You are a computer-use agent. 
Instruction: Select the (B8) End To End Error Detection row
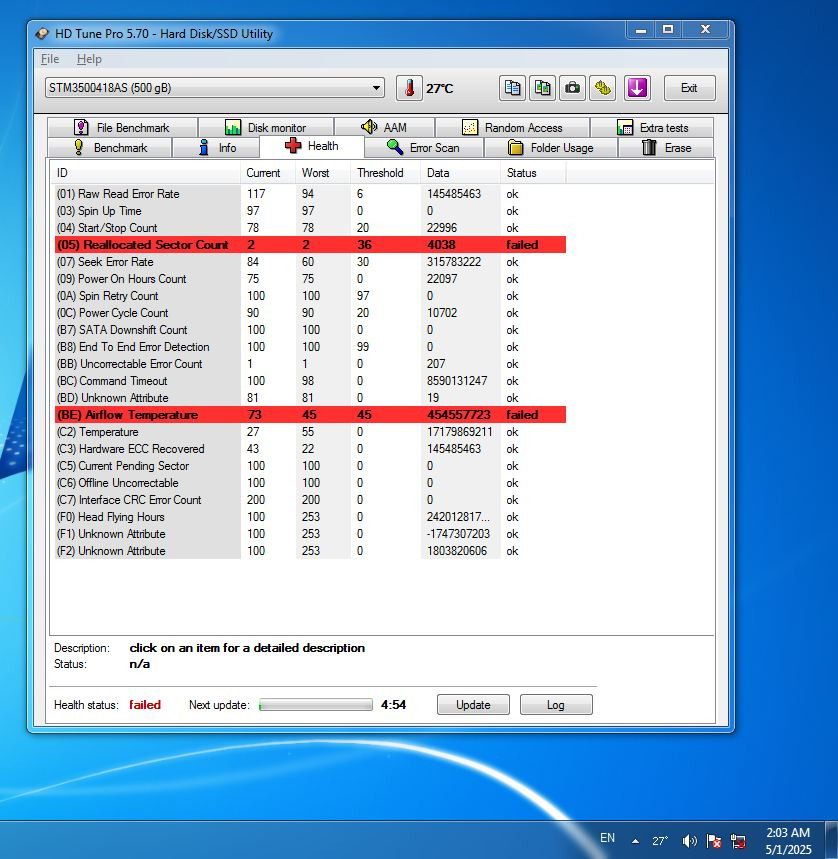click(311, 347)
